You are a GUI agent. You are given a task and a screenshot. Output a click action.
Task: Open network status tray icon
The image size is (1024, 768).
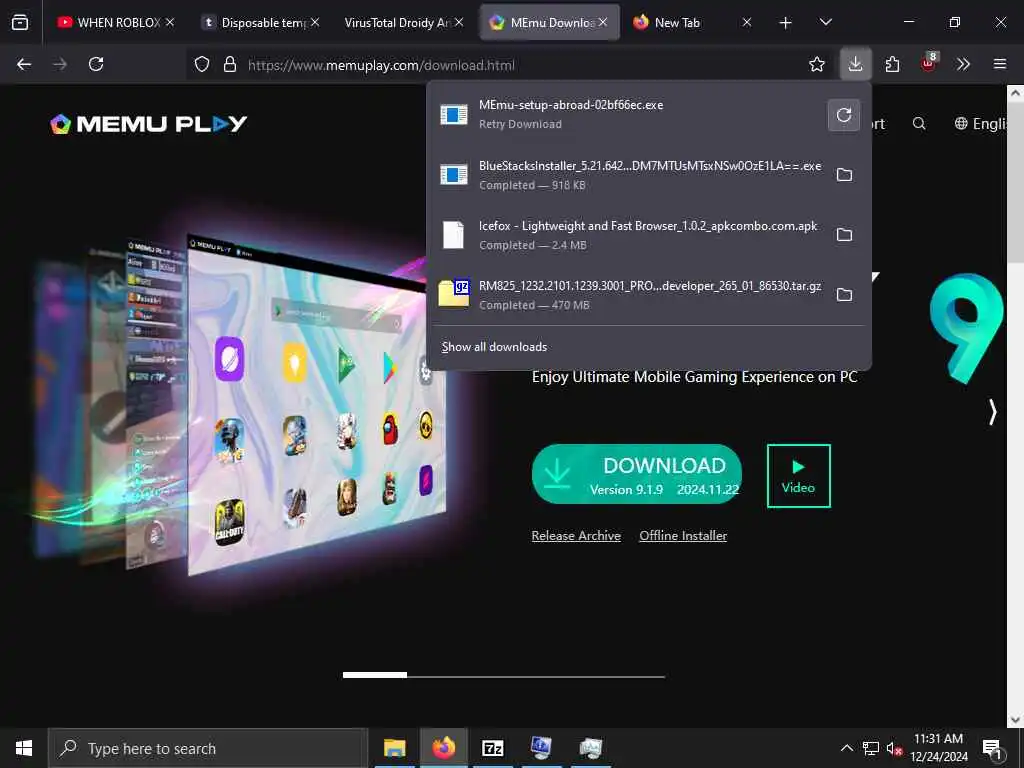[x=871, y=748]
